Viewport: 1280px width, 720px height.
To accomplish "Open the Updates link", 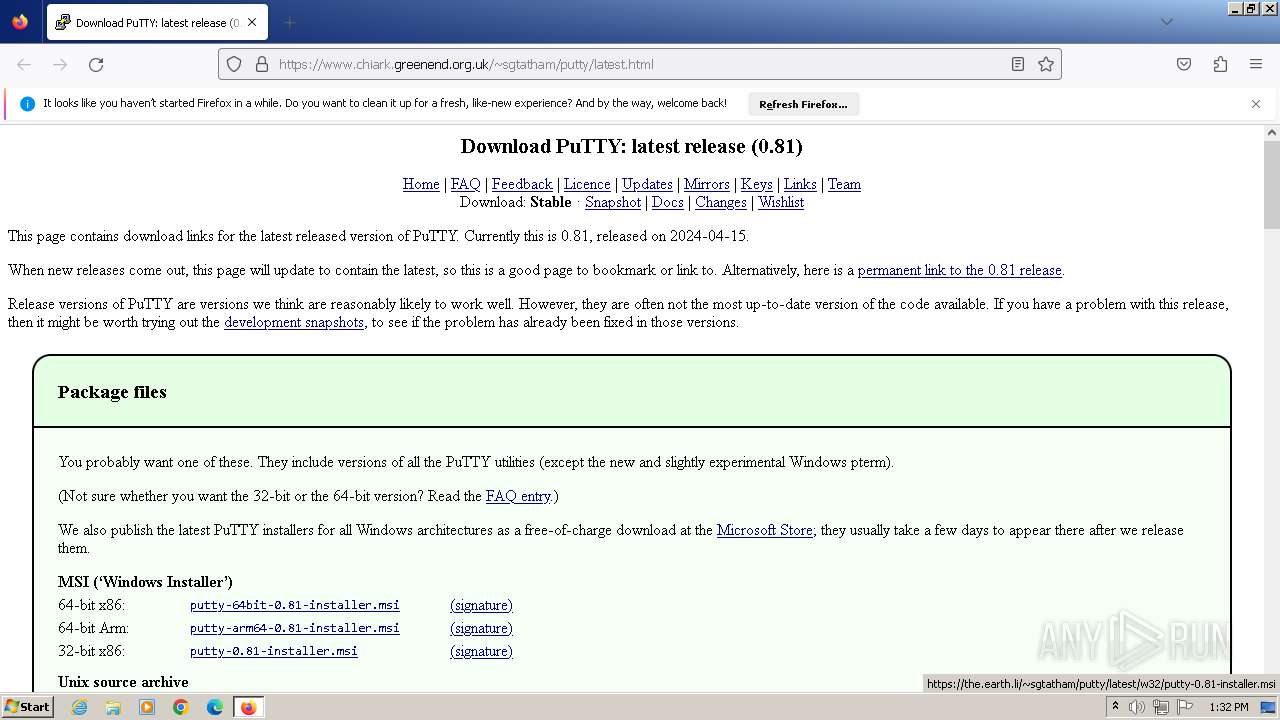I will point(647,184).
